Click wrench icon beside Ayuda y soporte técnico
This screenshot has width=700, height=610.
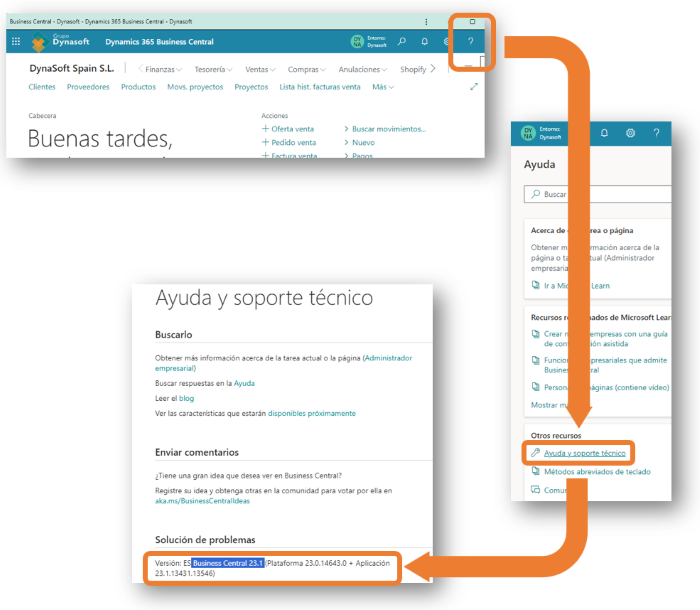pyautogui.click(x=535, y=453)
